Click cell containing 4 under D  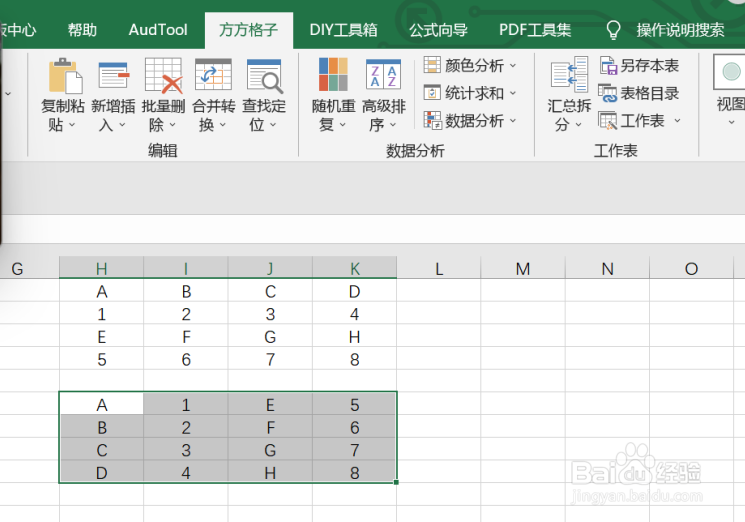[x=354, y=313]
